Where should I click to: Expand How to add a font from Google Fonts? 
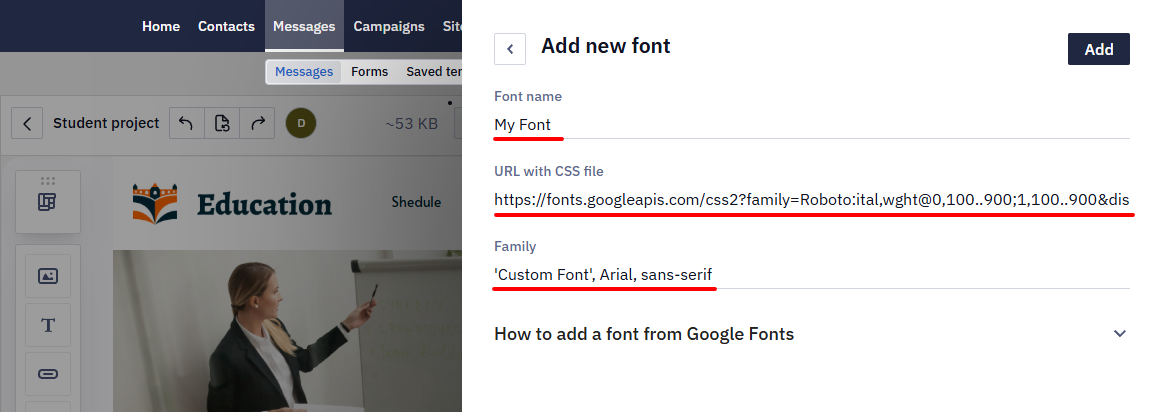pyautogui.click(x=811, y=334)
